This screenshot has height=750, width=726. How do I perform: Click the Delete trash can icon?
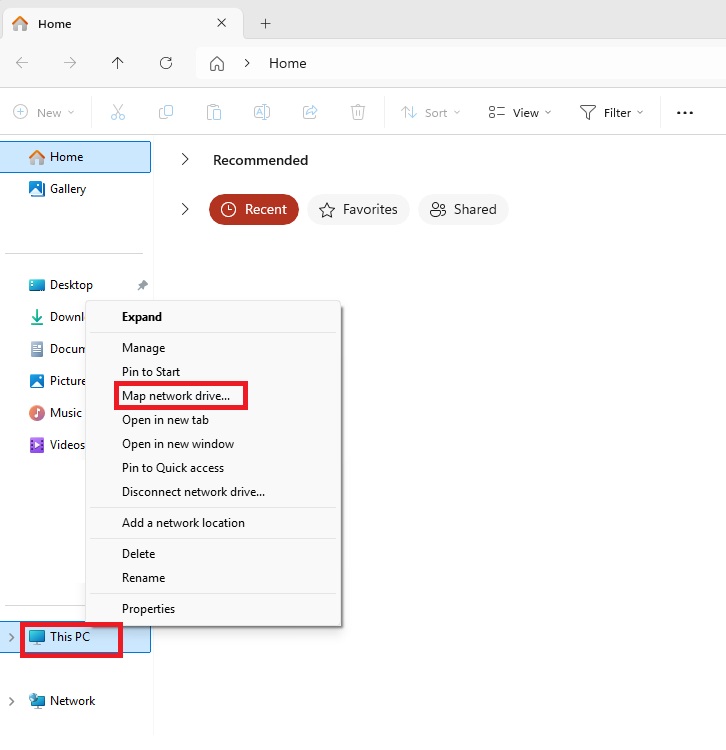point(358,113)
